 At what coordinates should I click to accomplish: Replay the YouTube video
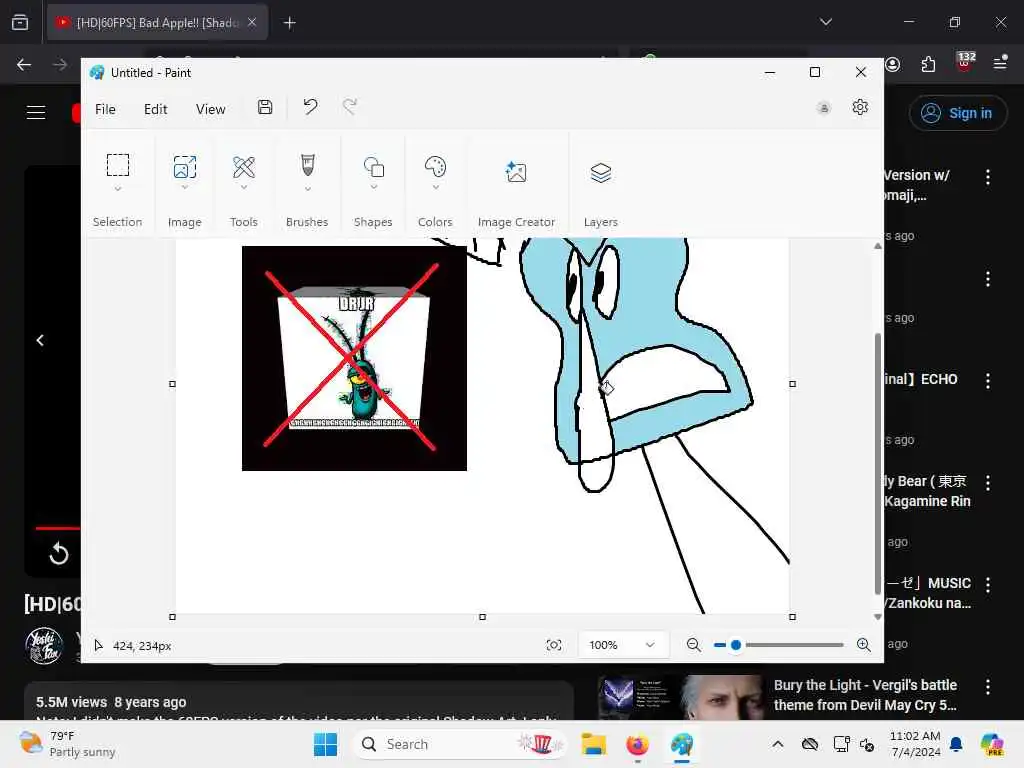[x=59, y=554]
